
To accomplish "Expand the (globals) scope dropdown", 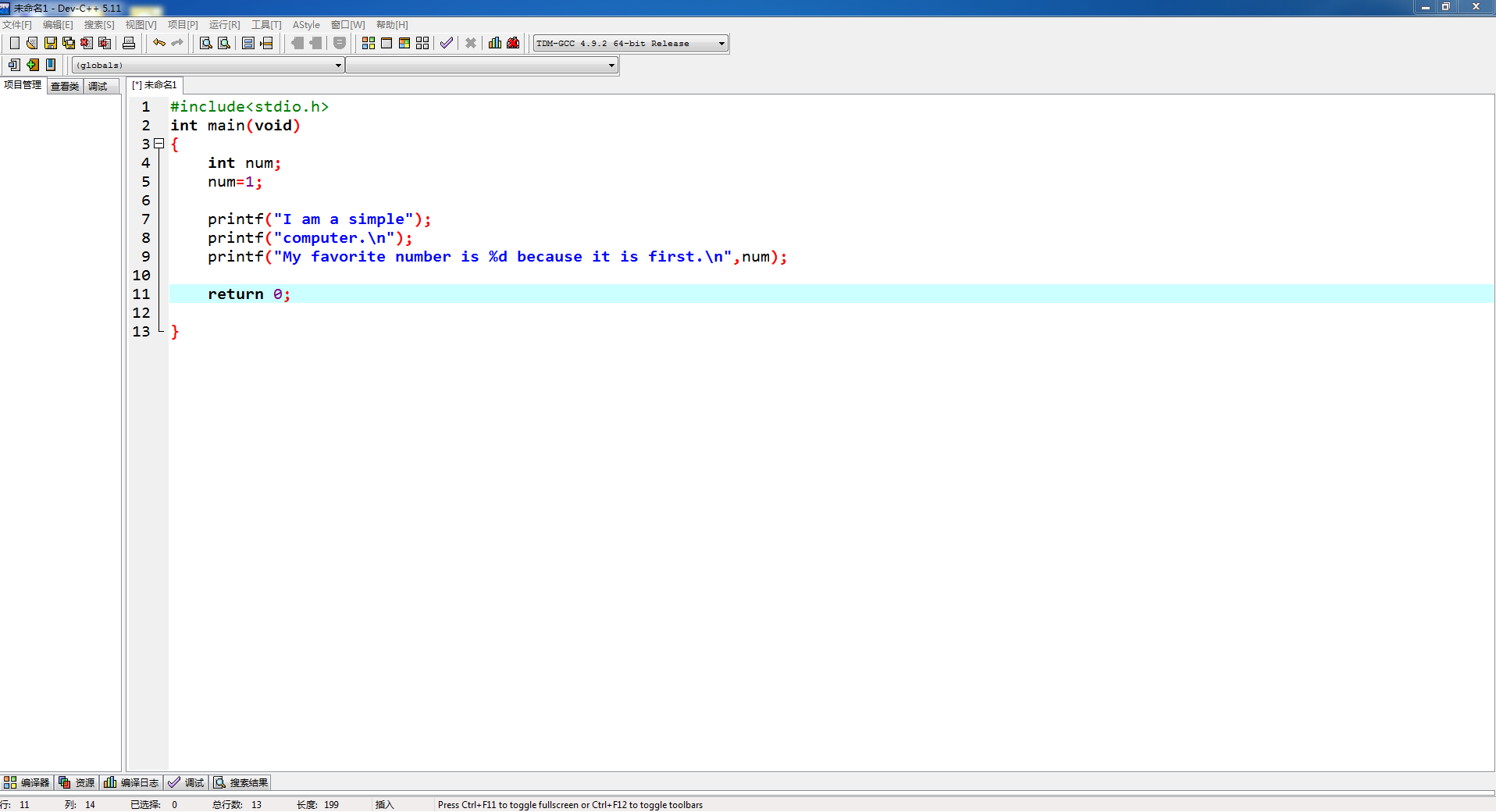I will (x=208, y=66).
